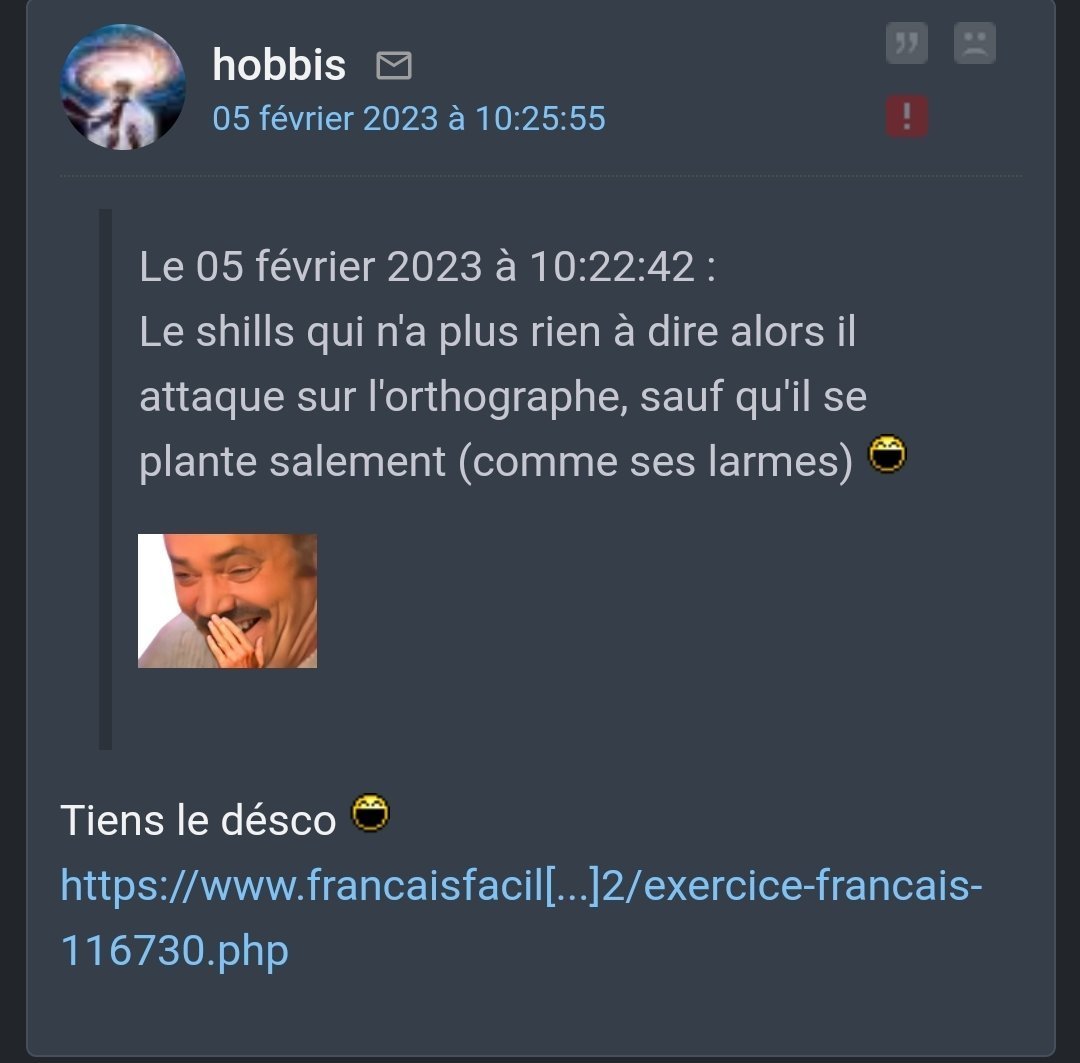Blacklist the user via the sad-face icon
Viewport: 1080px width, 1063px height.
975,43
